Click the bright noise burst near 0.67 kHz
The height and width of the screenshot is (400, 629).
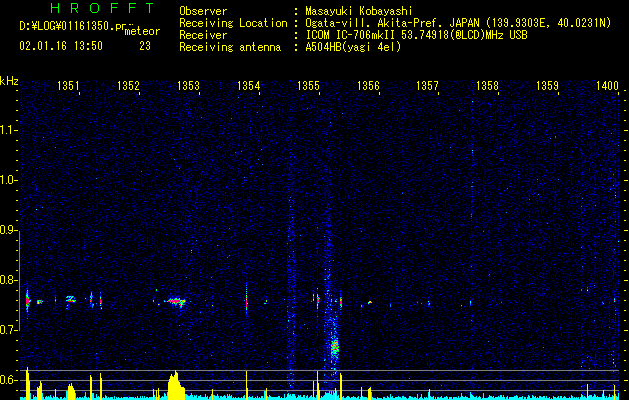pyautogui.click(x=335, y=347)
